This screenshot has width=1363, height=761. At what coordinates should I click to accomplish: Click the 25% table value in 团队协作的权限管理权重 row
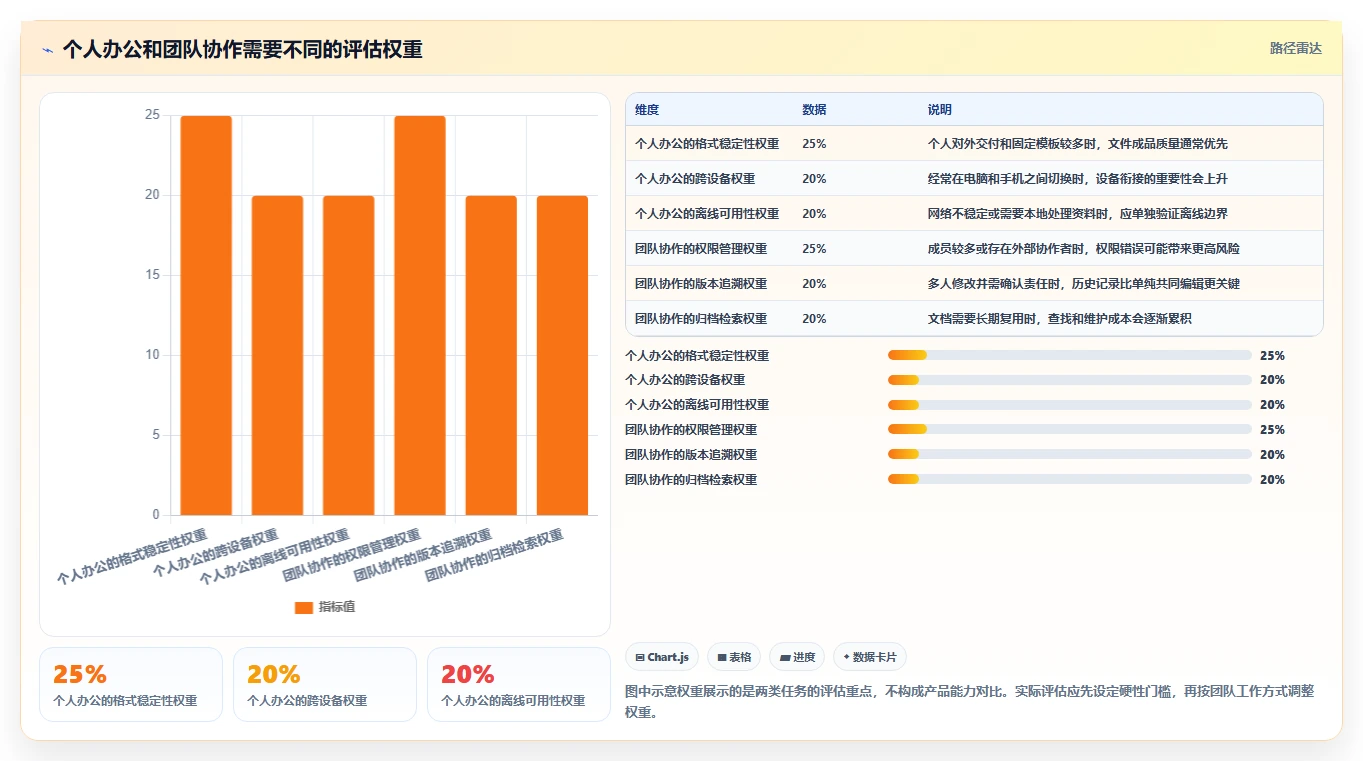point(814,249)
